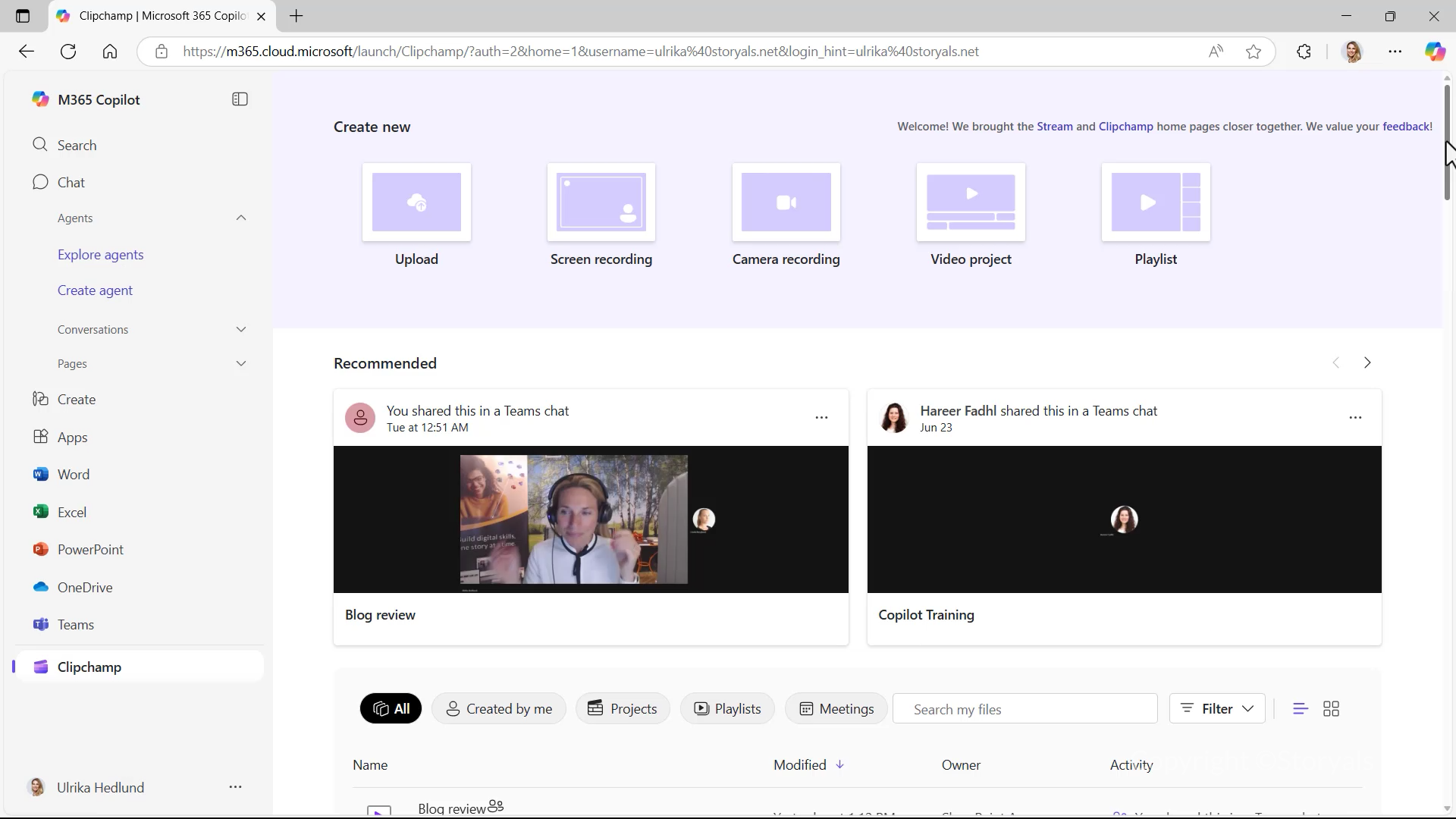Close the Clipchamp browser tab
Viewport: 1456px width, 819px height.
261,16
